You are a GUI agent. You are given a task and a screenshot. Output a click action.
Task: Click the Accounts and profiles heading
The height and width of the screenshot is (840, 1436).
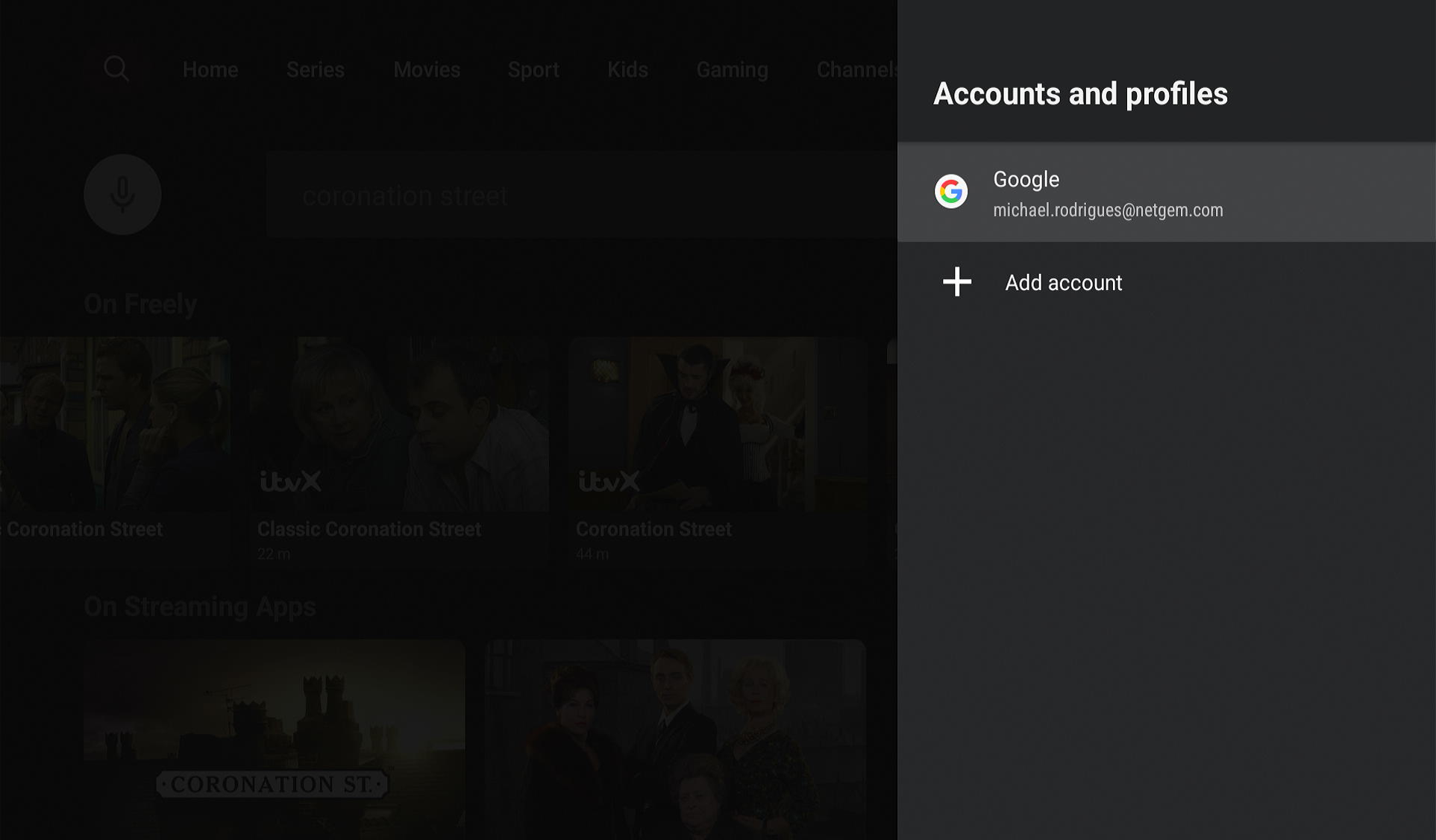click(1080, 94)
